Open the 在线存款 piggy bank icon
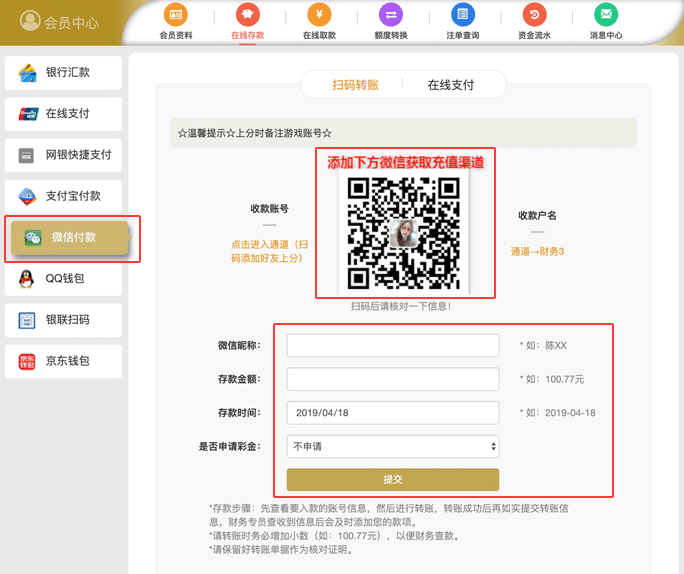The image size is (684, 574). [246, 15]
